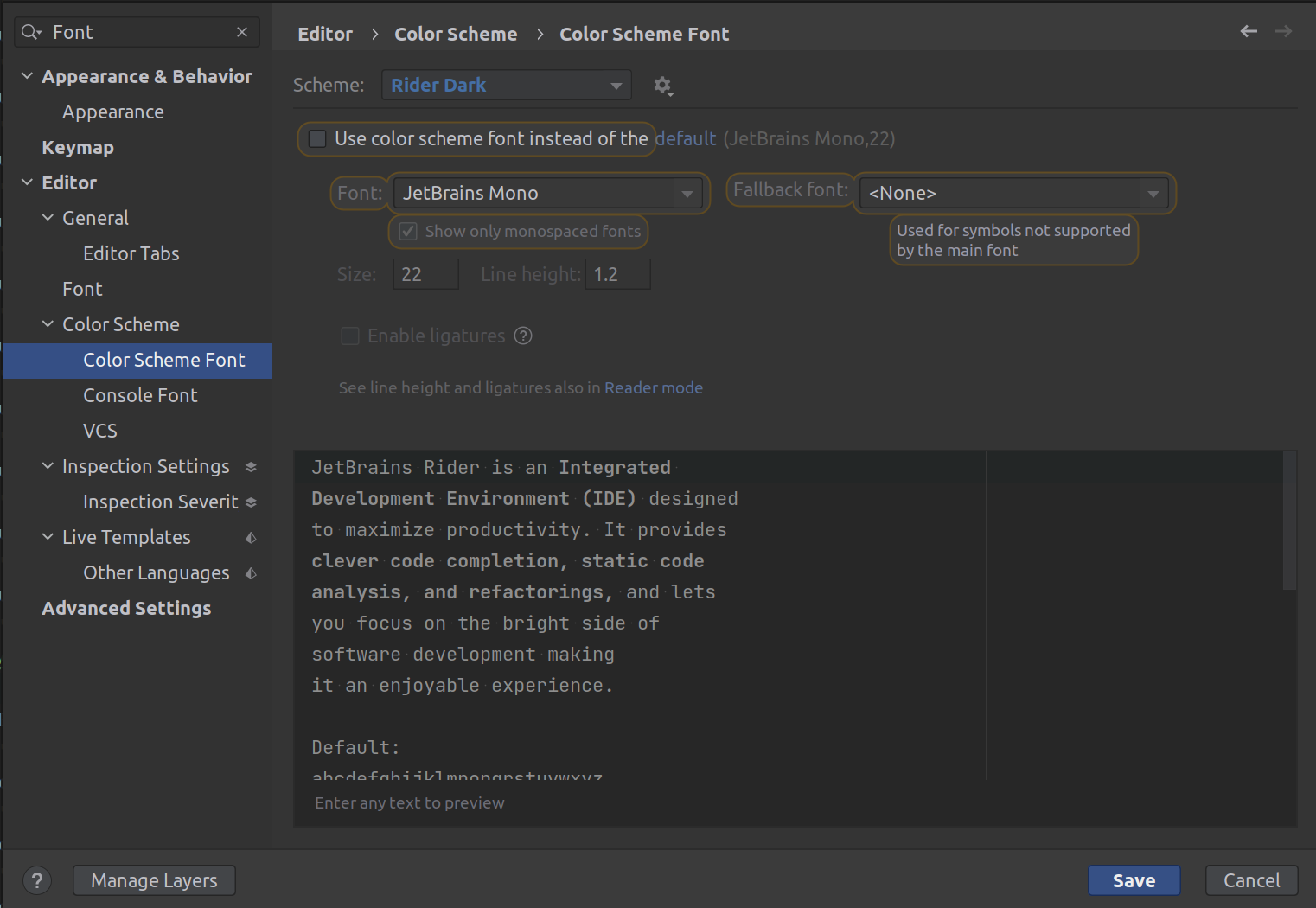Collapse the General tree node
The height and width of the screenshot is (908, 1316).
(x=48, y=218)
